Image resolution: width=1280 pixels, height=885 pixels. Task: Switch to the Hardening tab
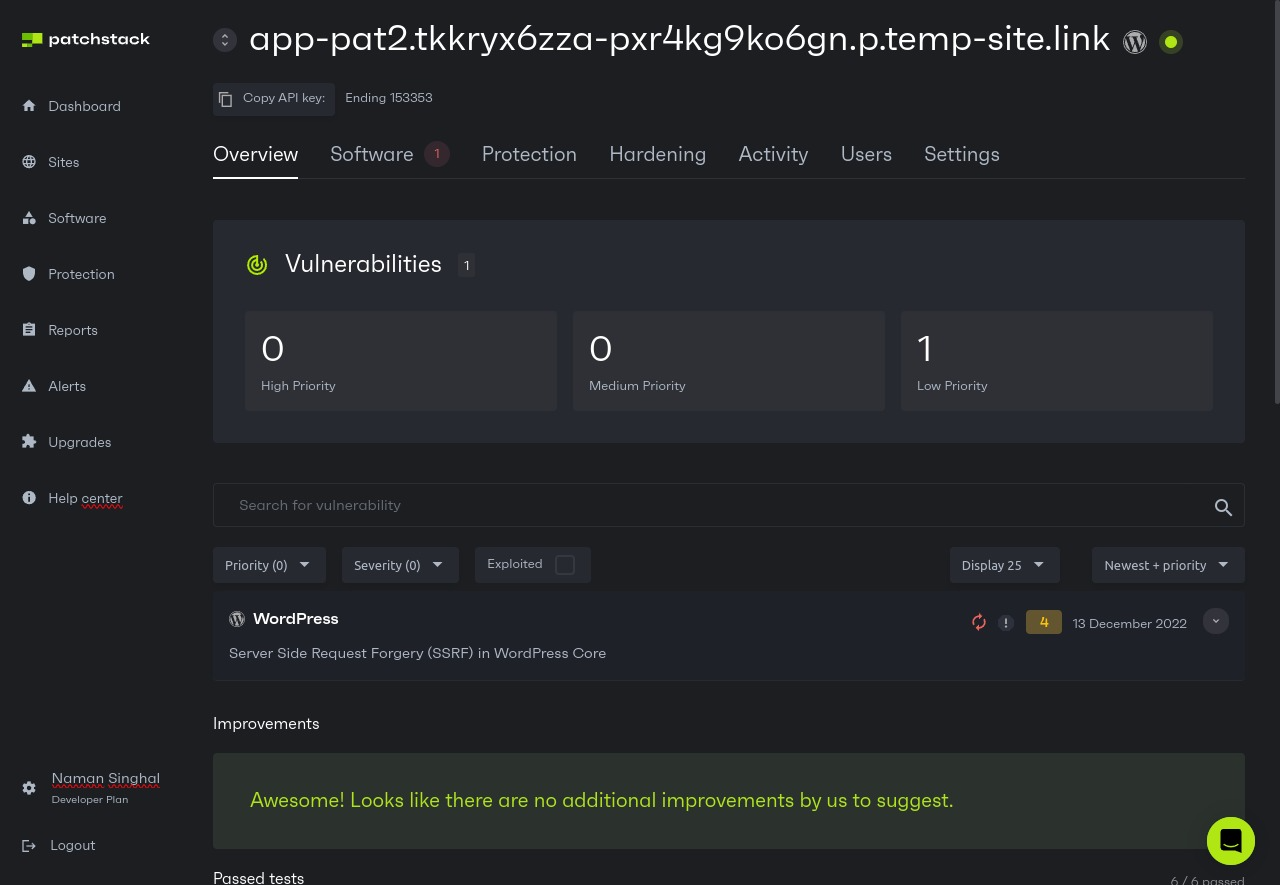click(657, 154)
